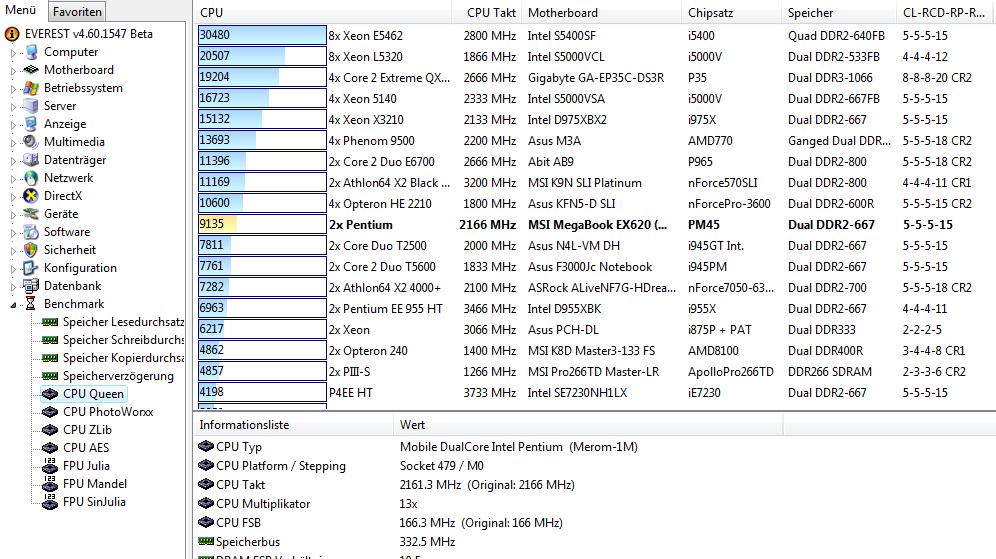Click the CL-RCD-RP-R... column header
The height and width of the screenshot is (559, 996).
(x=946, y=13)
